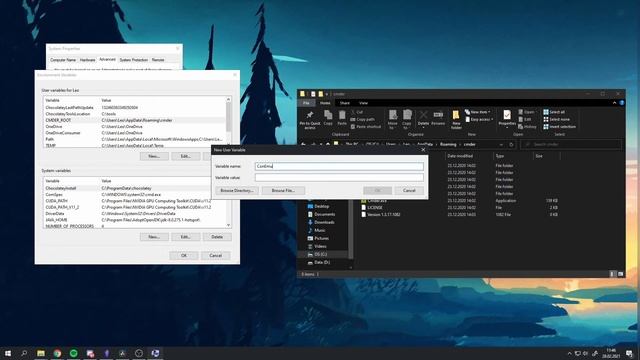
Task: Select the Hardware tab in System Properties
Action: coord(87,60)
